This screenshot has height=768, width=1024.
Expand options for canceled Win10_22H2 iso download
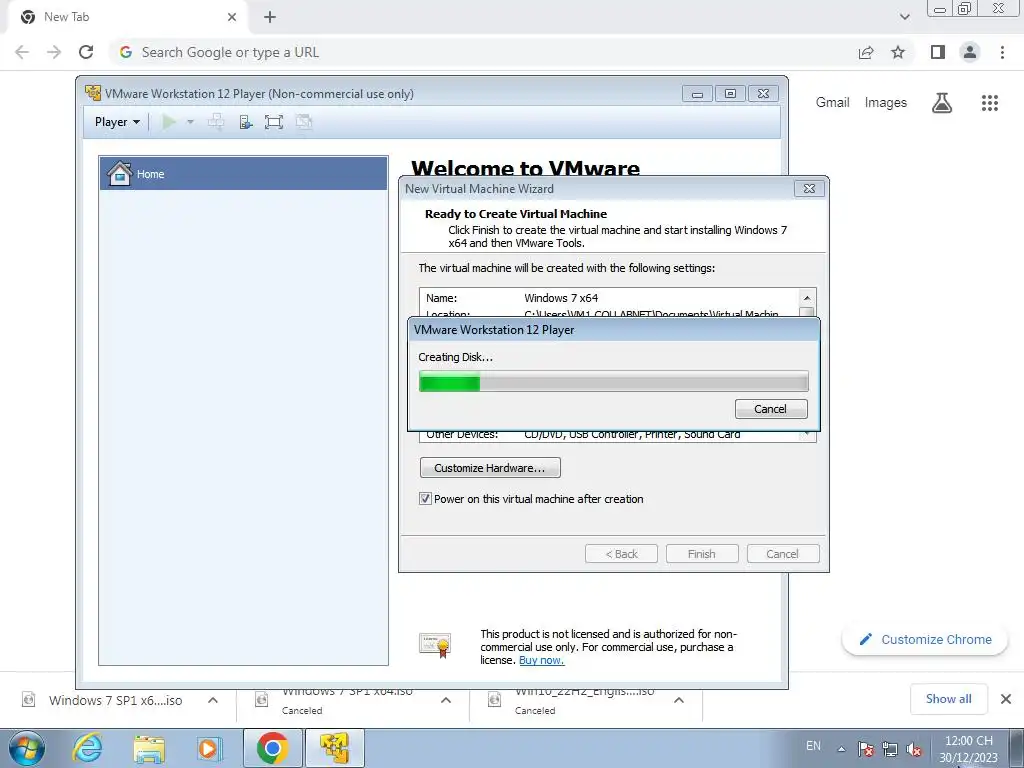pyautogui.click(x=679, y=700)
